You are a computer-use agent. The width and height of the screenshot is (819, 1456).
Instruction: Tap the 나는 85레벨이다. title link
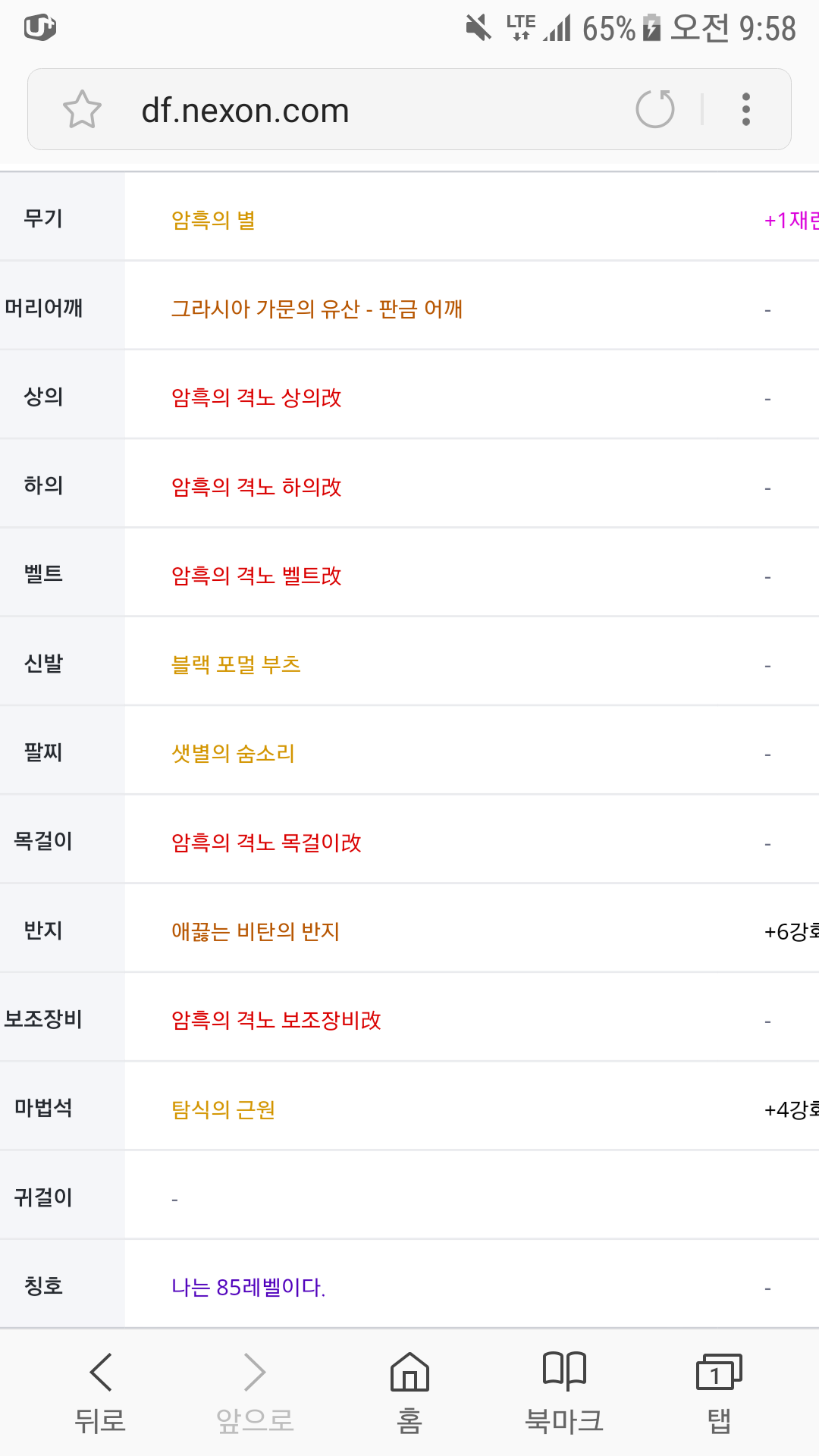click(248, 1287)
